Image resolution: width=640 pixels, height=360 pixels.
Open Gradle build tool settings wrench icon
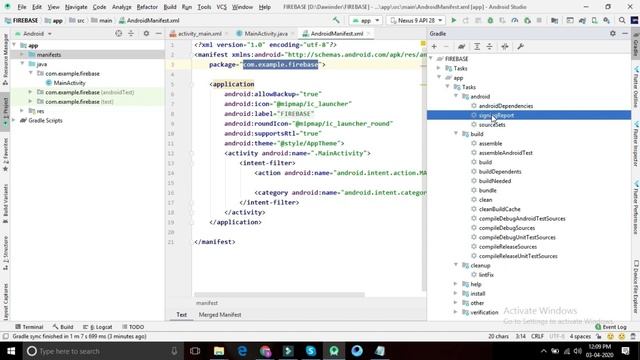[x=520, y=47]
